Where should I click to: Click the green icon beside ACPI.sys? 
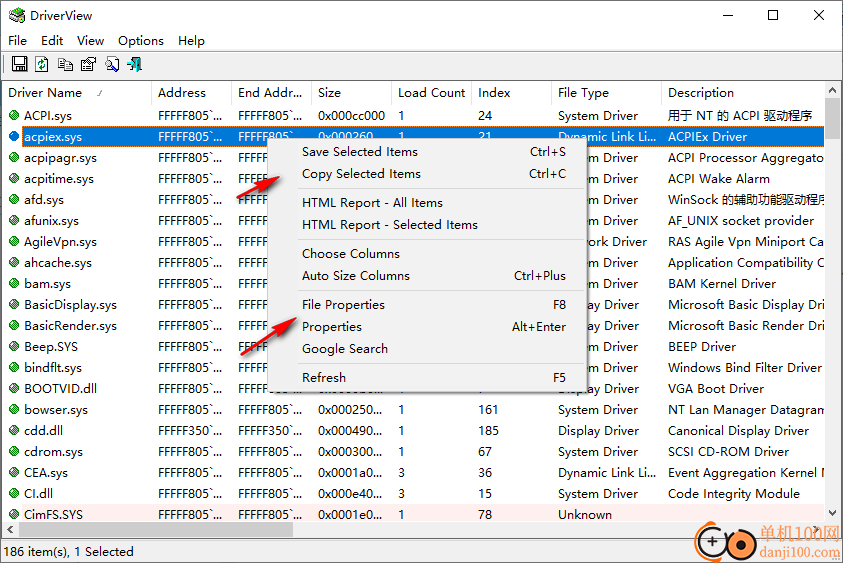click(x=15, y=115)
